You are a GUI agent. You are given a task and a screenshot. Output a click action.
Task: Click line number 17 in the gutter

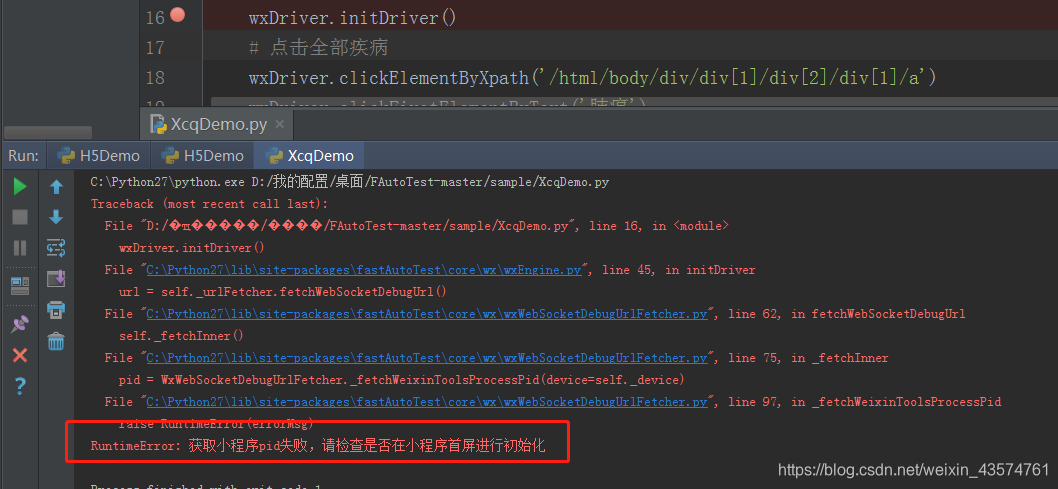point(155,48)
